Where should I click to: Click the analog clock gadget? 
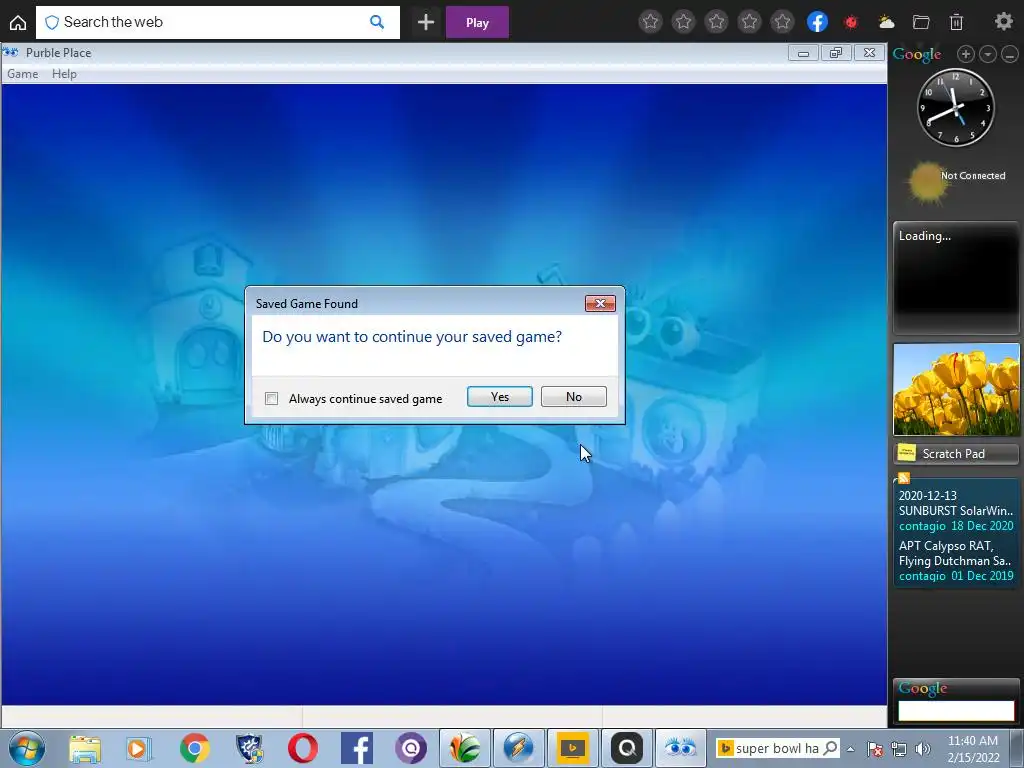[x=955, y=107]
